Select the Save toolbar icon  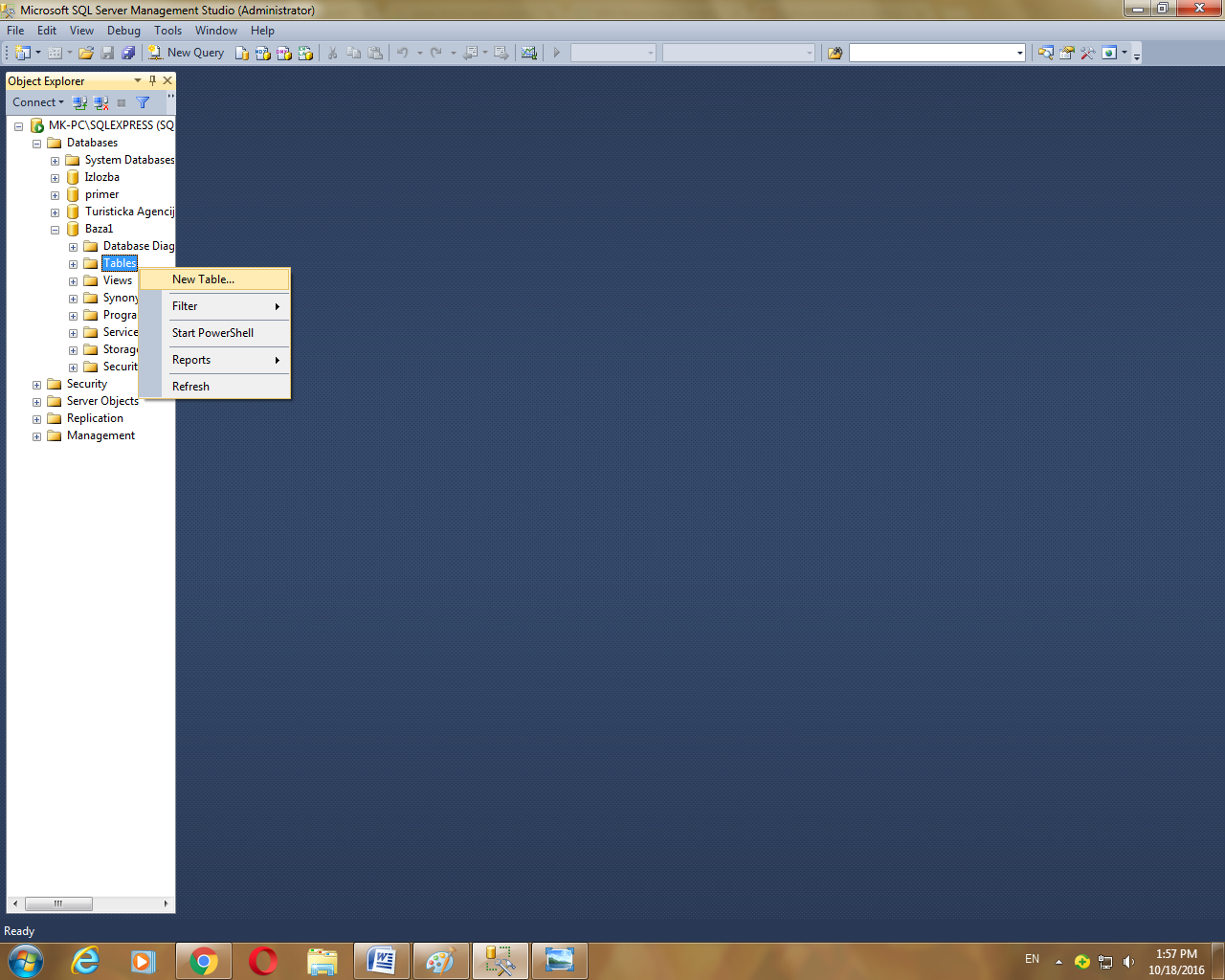point(107,53)
